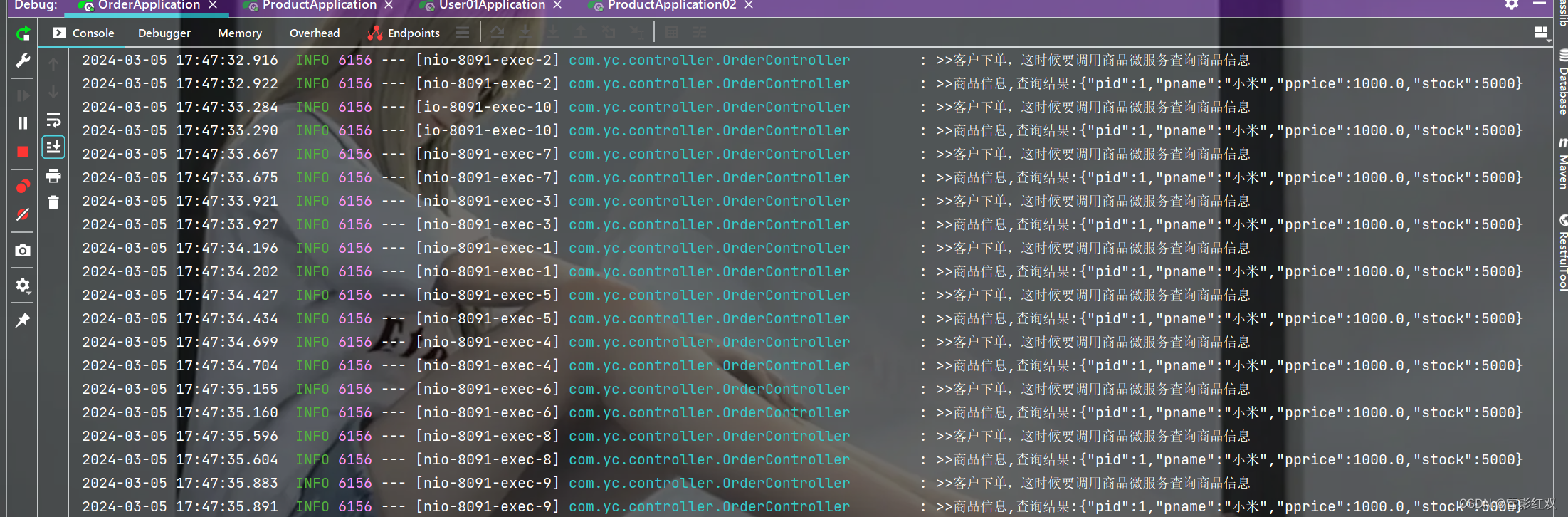Close the ProductApplication02 debug tab
1568x517 pixels.
pyautogui.click(x=749, y=5)
